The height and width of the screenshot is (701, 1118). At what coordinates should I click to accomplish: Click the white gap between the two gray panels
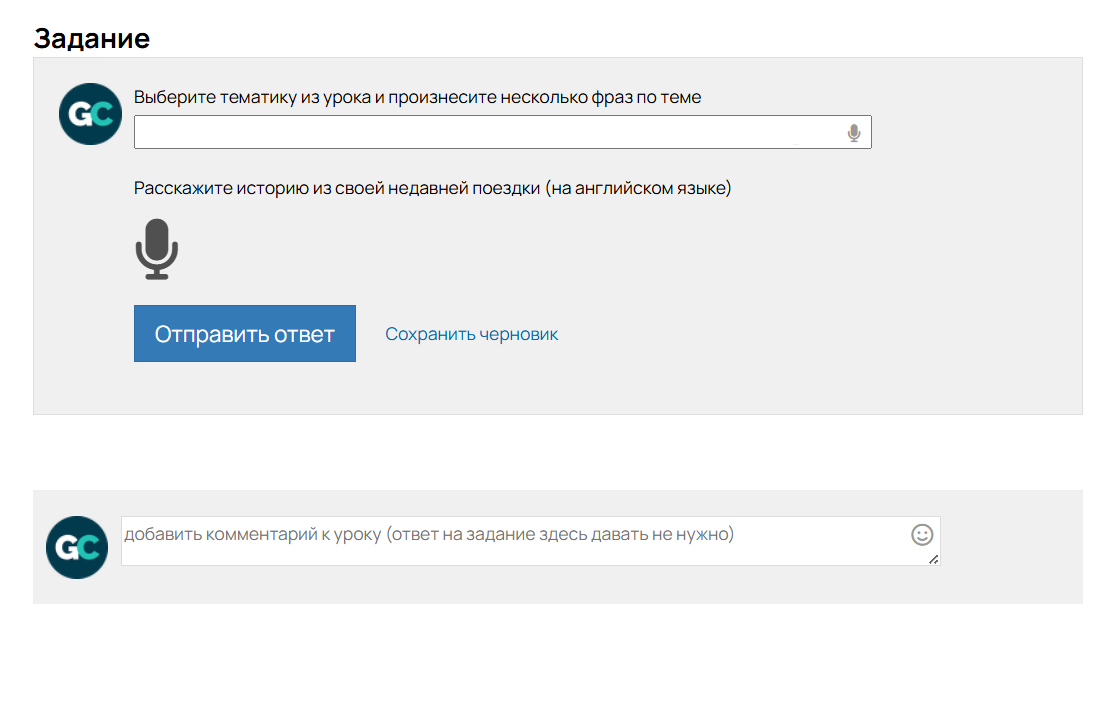coord(557,452)
